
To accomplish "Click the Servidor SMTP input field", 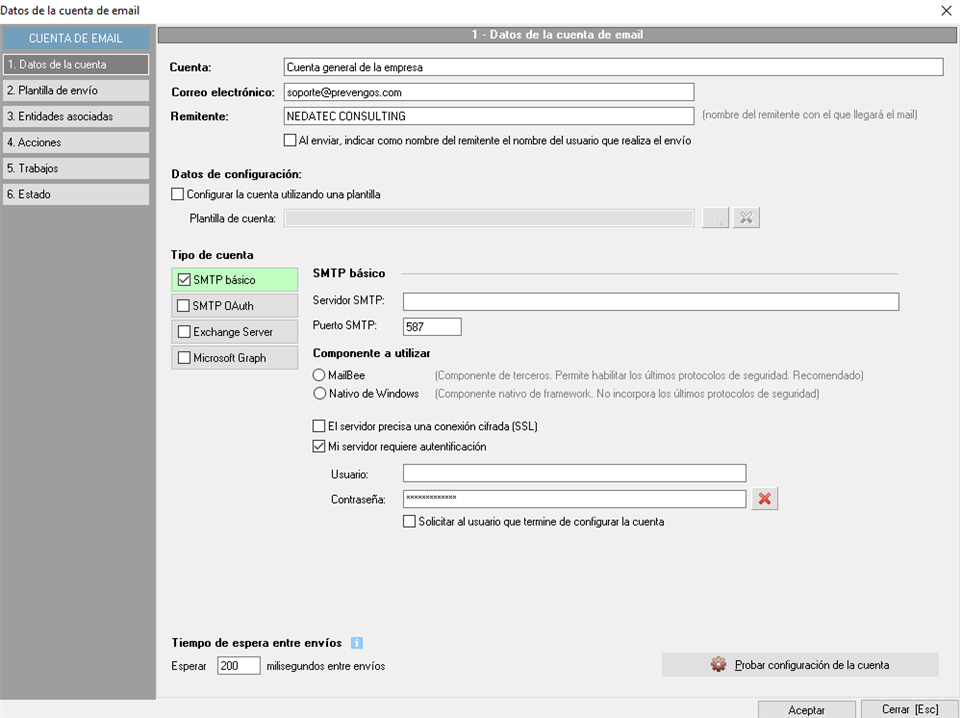I will (651, 301).
